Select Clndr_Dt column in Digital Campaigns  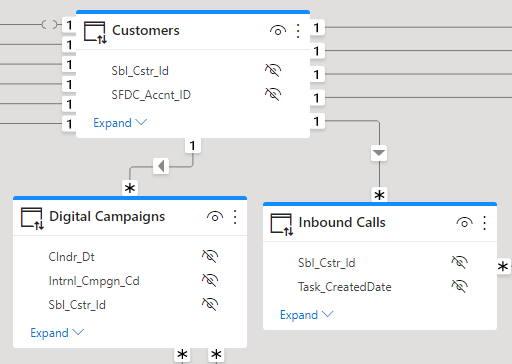[71, 257]
